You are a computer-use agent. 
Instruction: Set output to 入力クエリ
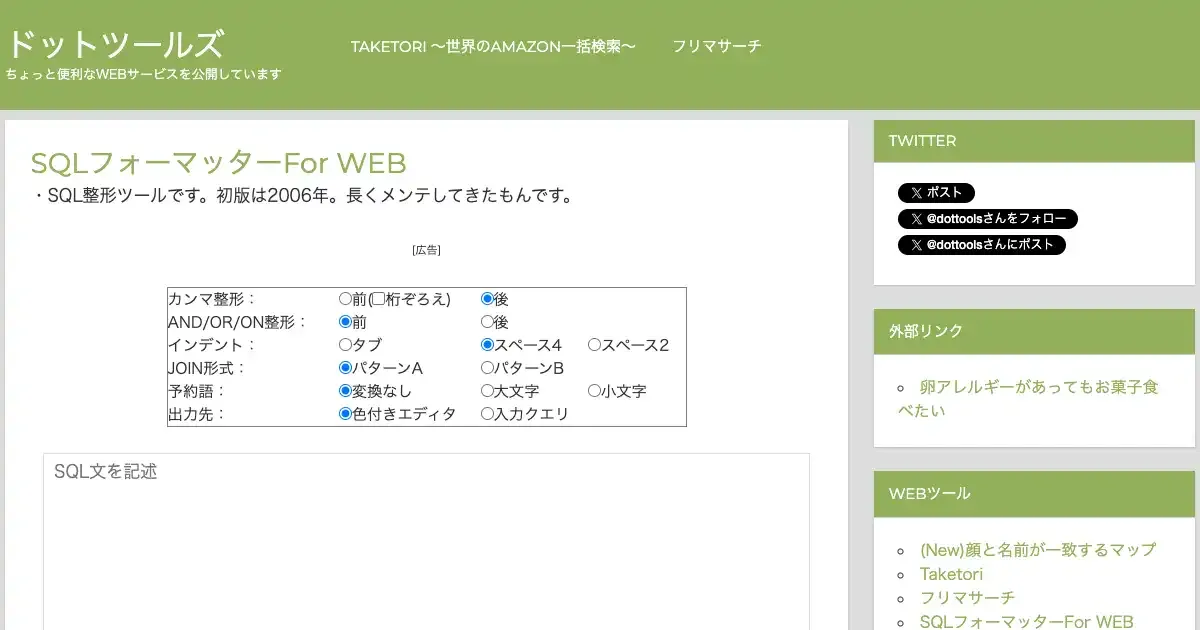tap(488, 414)
